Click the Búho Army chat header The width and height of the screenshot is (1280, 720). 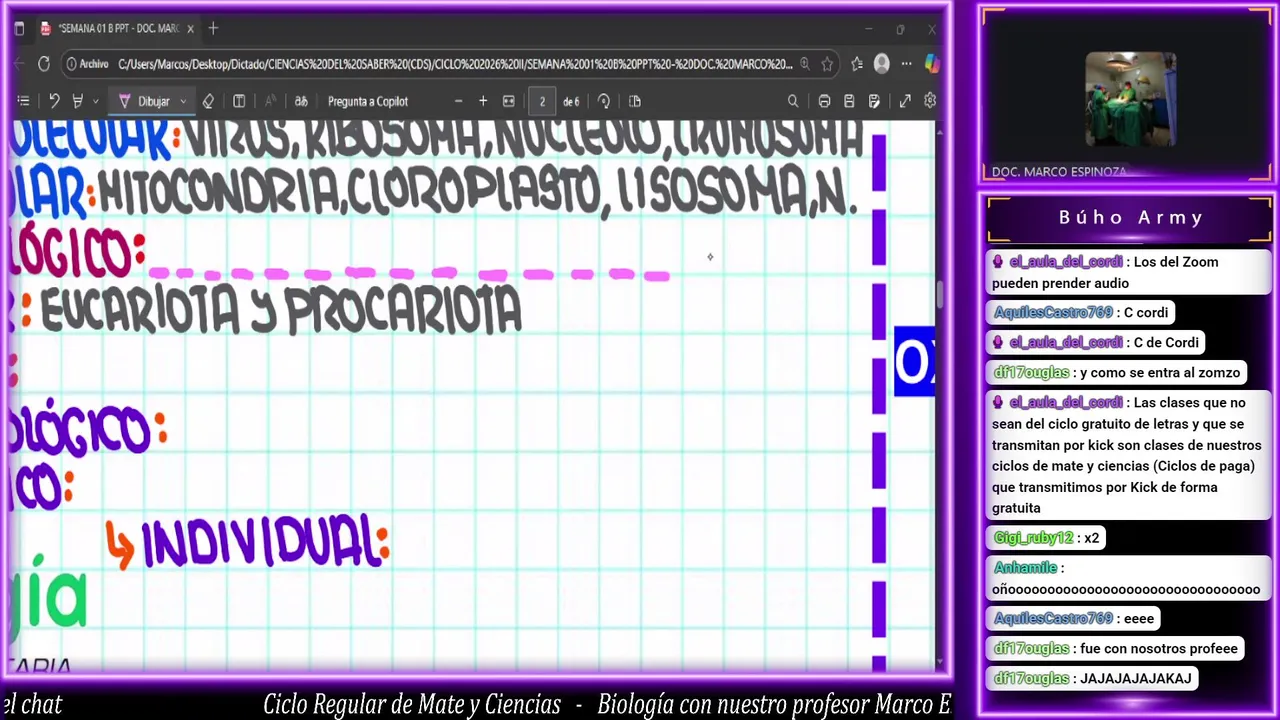(1130, 218)
